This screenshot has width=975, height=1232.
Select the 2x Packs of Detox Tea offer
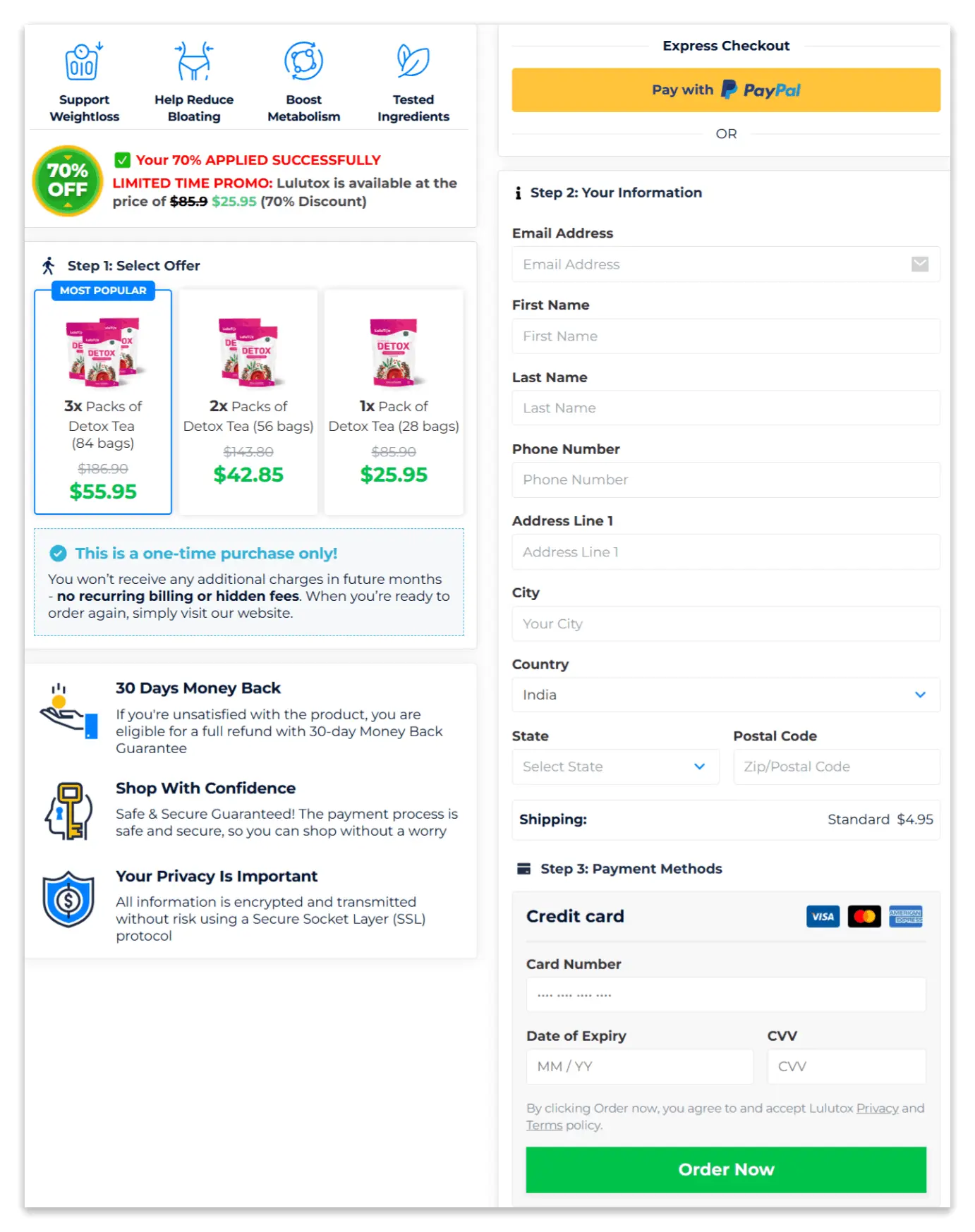point(248,402)
